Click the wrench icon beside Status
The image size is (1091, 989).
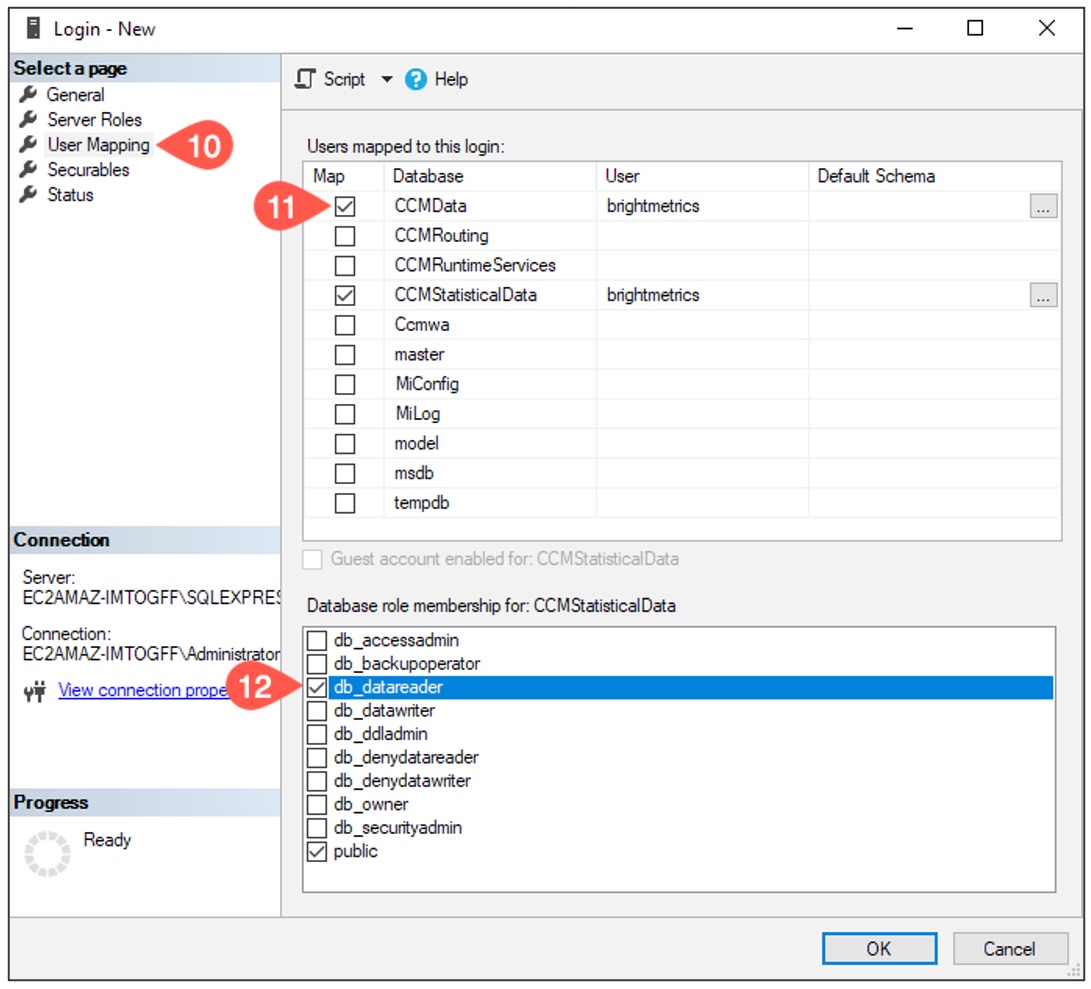pos(29,194)
